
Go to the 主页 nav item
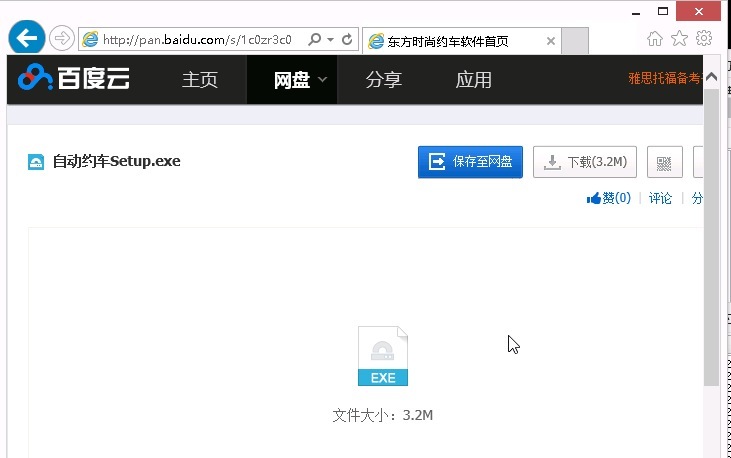pyautogui.click(x=199, y=80)
